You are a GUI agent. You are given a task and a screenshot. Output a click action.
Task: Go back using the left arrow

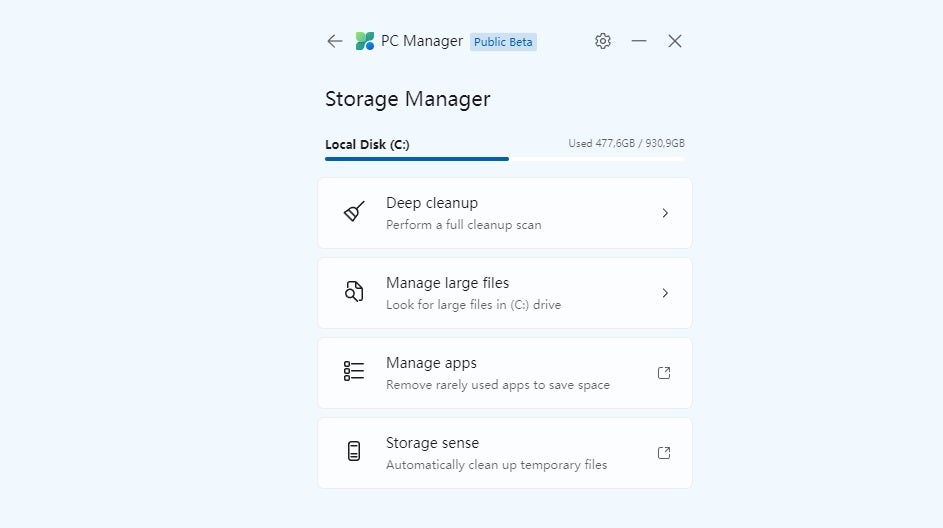tap(334, 41)
